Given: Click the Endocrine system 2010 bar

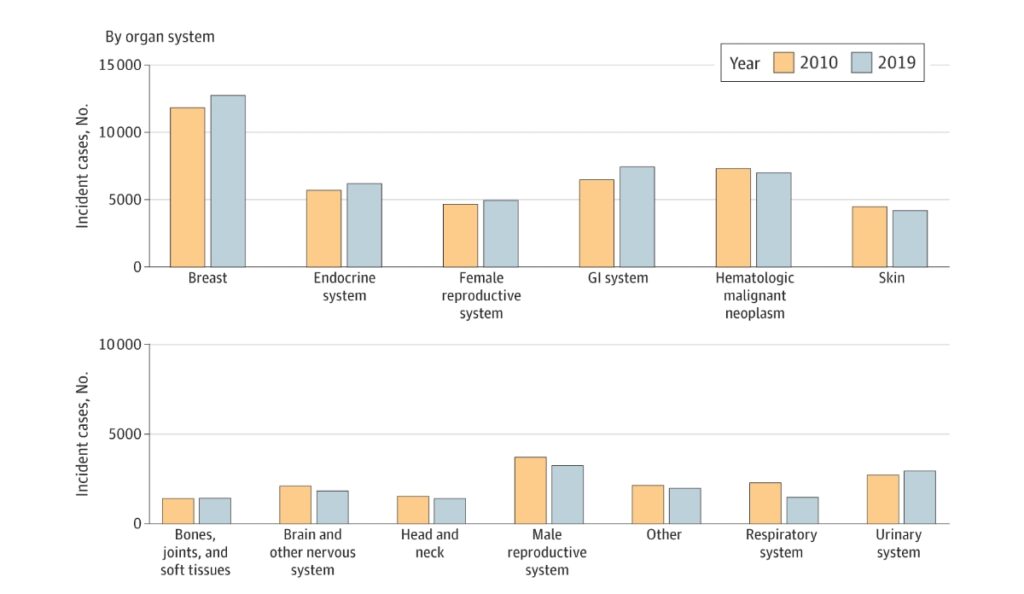Looking at the screenshot, I should click(324, 228).
